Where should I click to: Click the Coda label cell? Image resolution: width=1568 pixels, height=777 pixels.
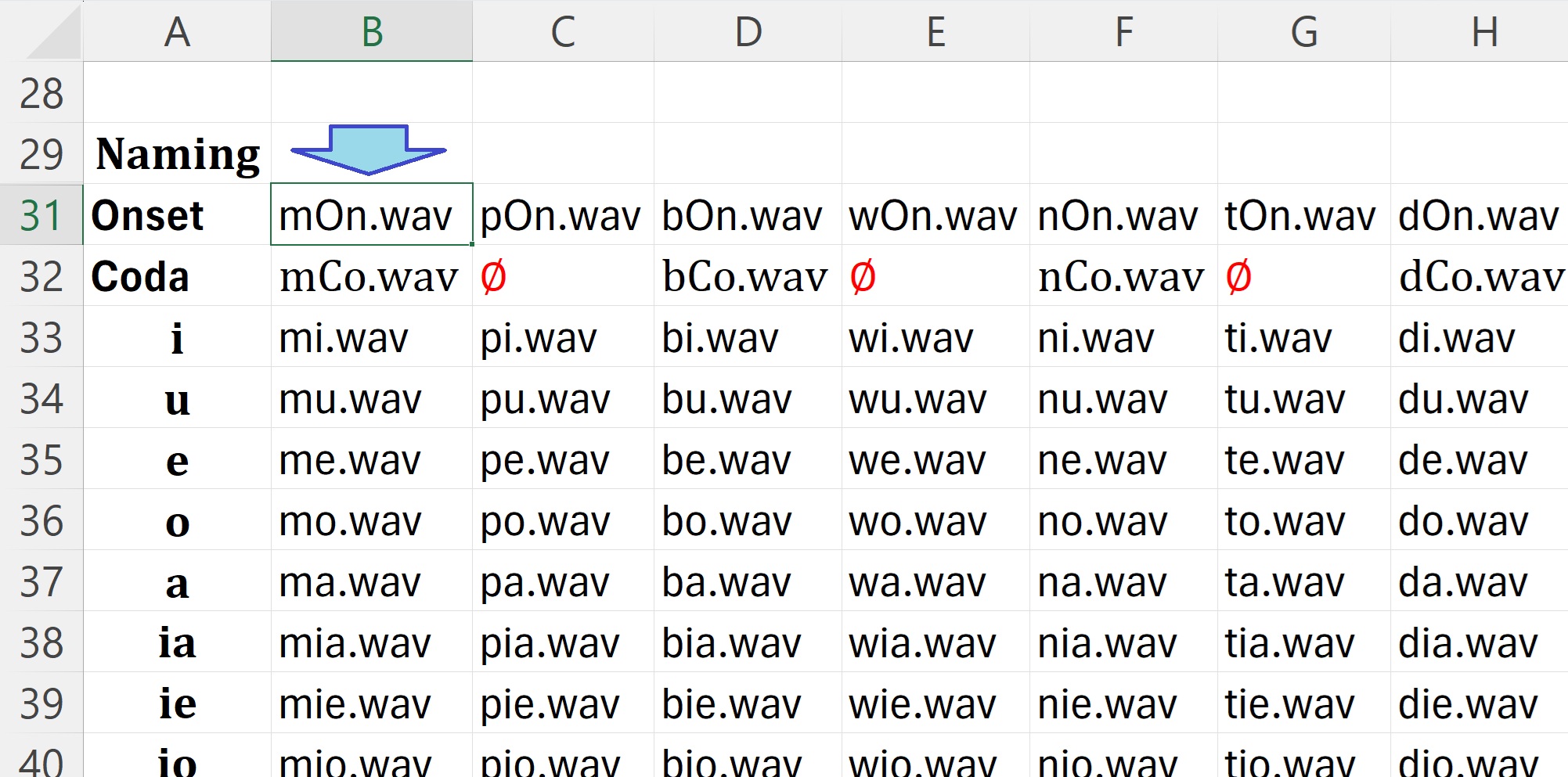coord(176,276)
